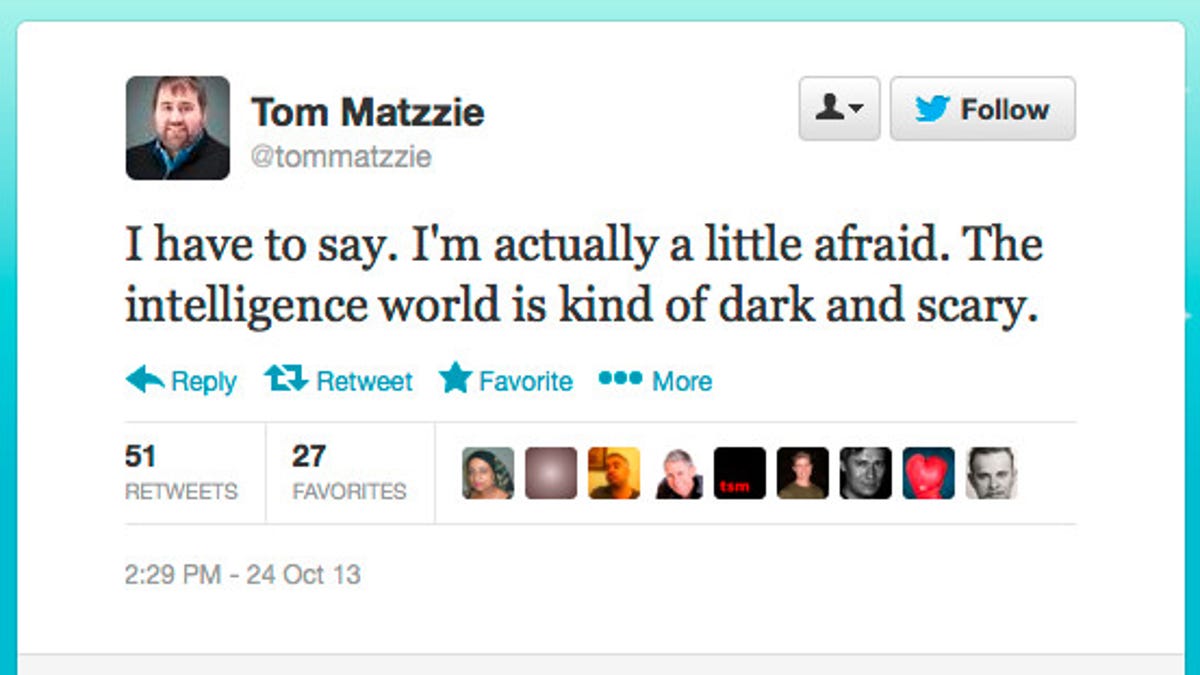Open the blurry pinkish-gray avatar

pyautogui.click(x=551, y=473)
